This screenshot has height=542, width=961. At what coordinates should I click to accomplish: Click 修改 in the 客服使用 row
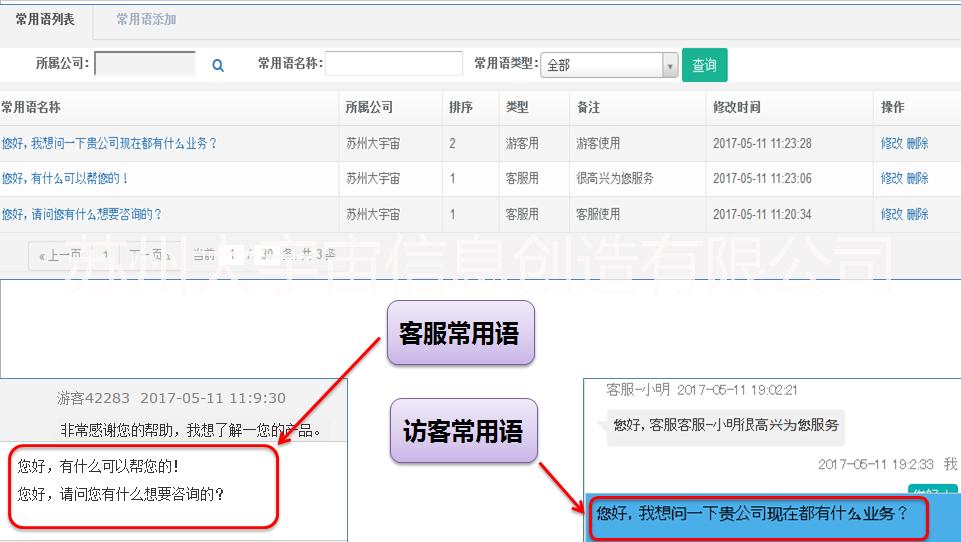click(891, 214)
